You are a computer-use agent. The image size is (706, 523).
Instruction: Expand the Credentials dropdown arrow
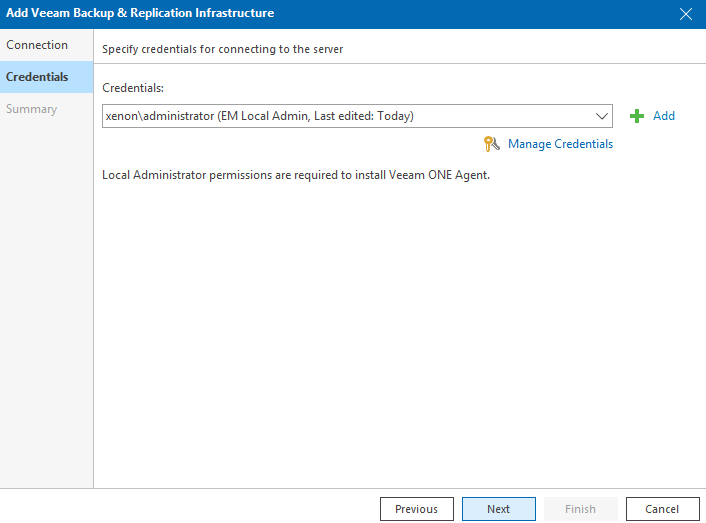point(602,116)
